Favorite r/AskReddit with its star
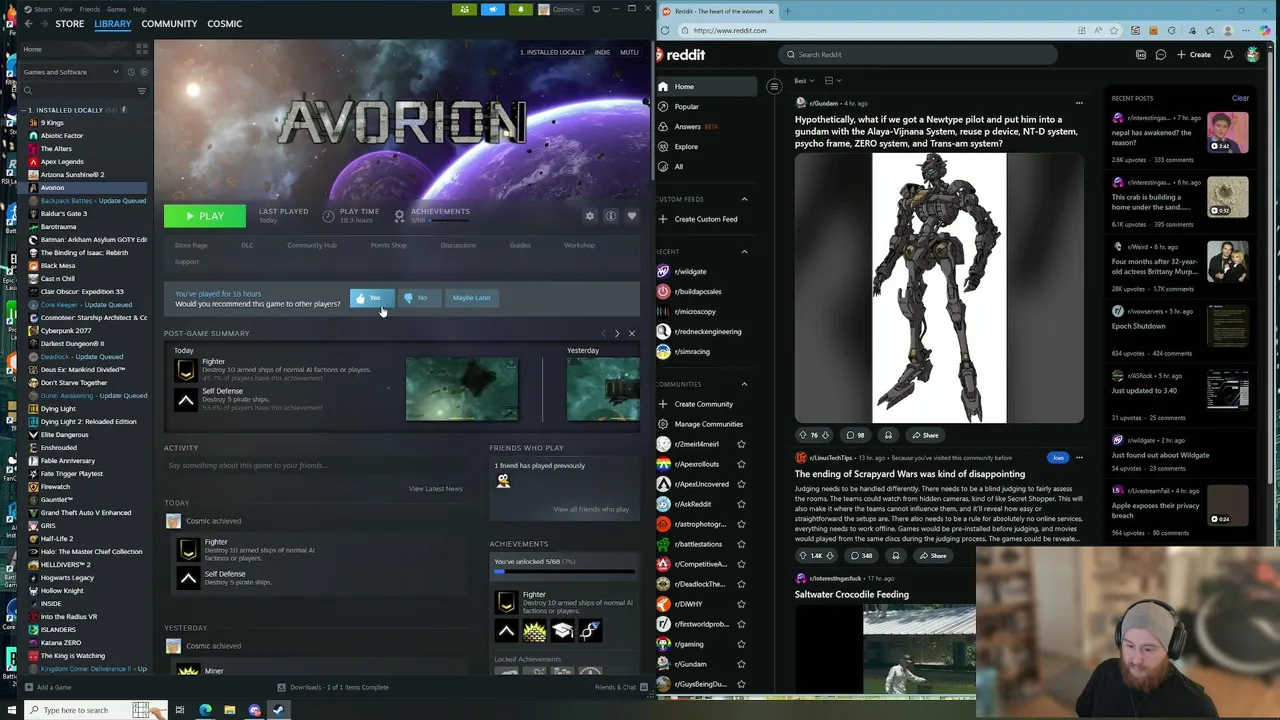1280x720 pixels. (x=741, y=504)
